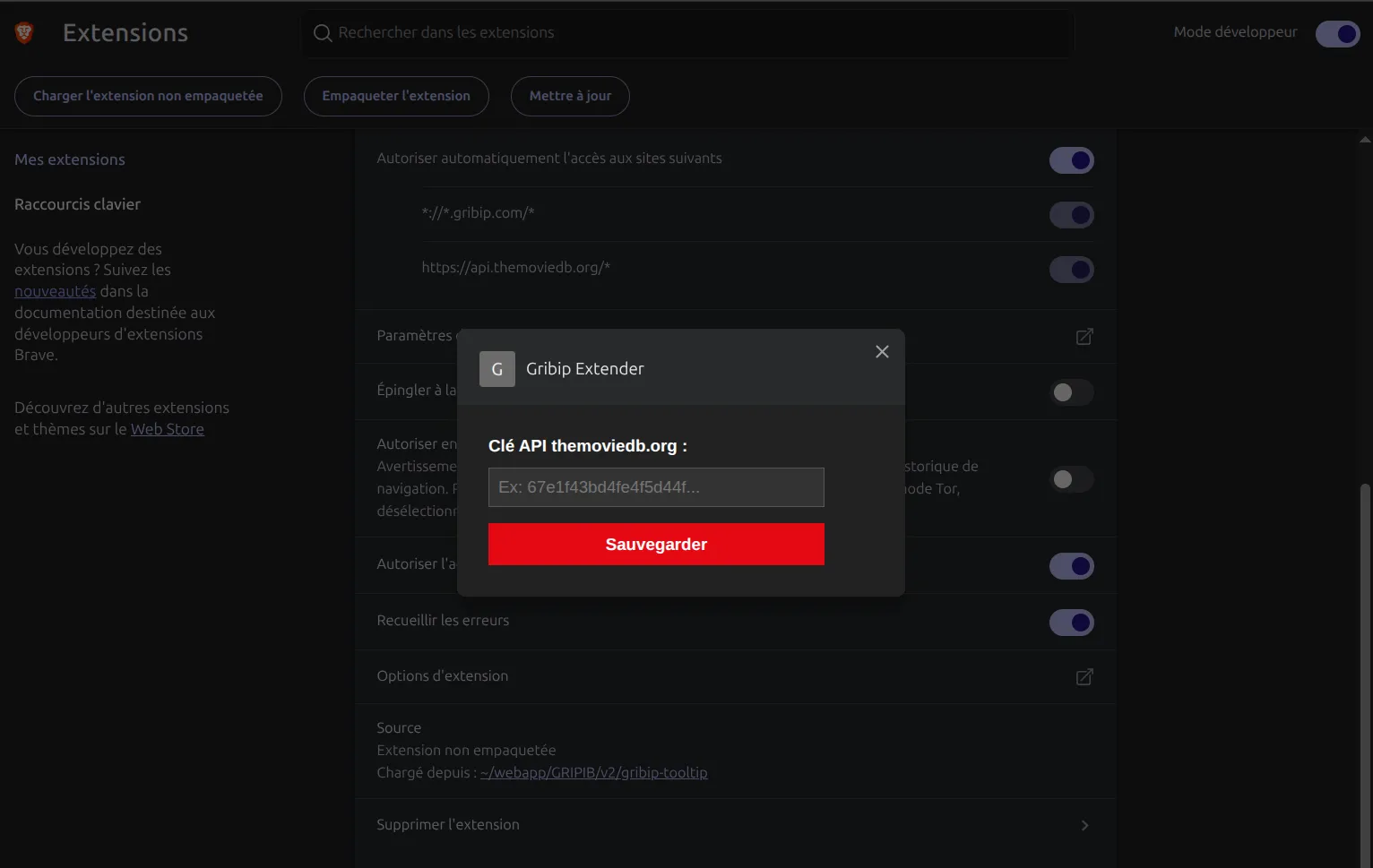Viewport: 1373px width, 868px height.
Task: Click the scrollbar up arrow
Action: point(1365,140)
